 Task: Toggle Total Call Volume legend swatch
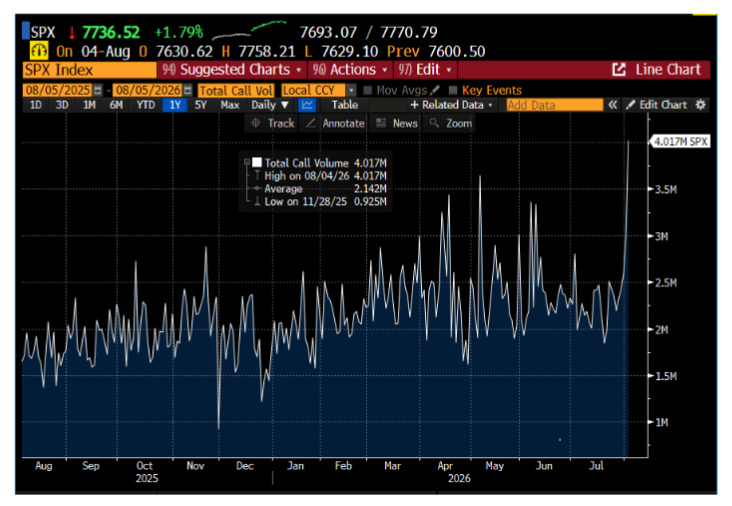pyautogui.click(x=257, y=162)
